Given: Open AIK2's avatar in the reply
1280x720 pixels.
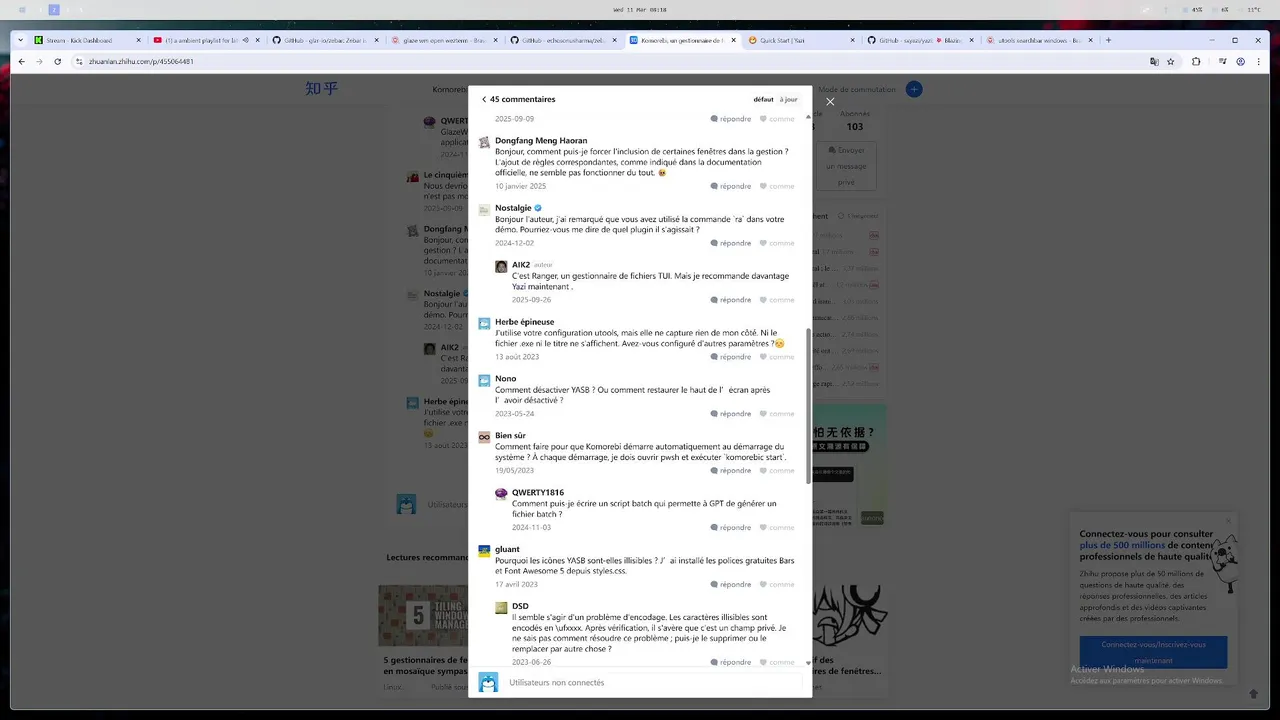Looking at the screenshot, I should [501, 267].
